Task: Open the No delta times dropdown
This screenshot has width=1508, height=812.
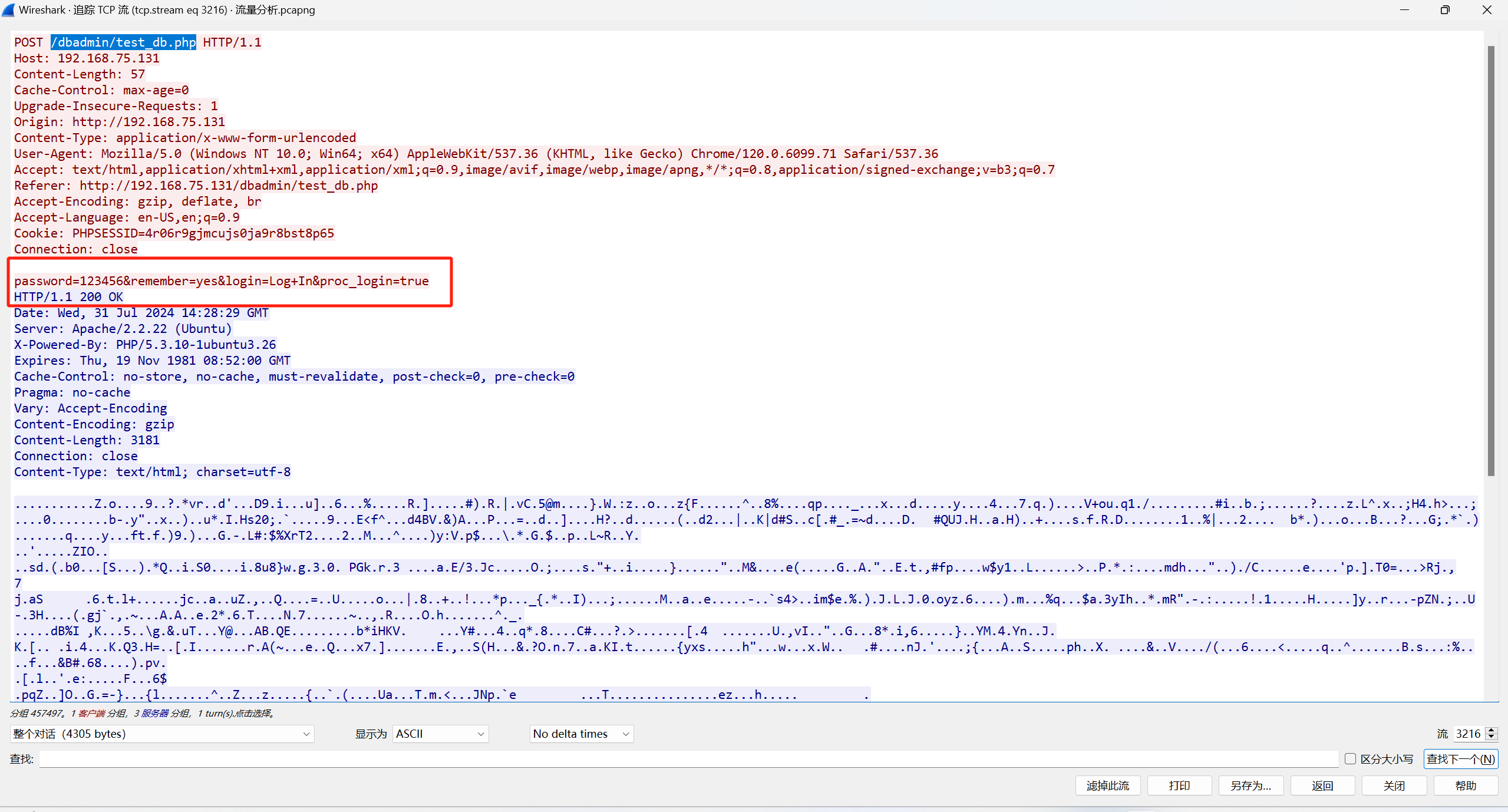Action: [x=581, y=734]
